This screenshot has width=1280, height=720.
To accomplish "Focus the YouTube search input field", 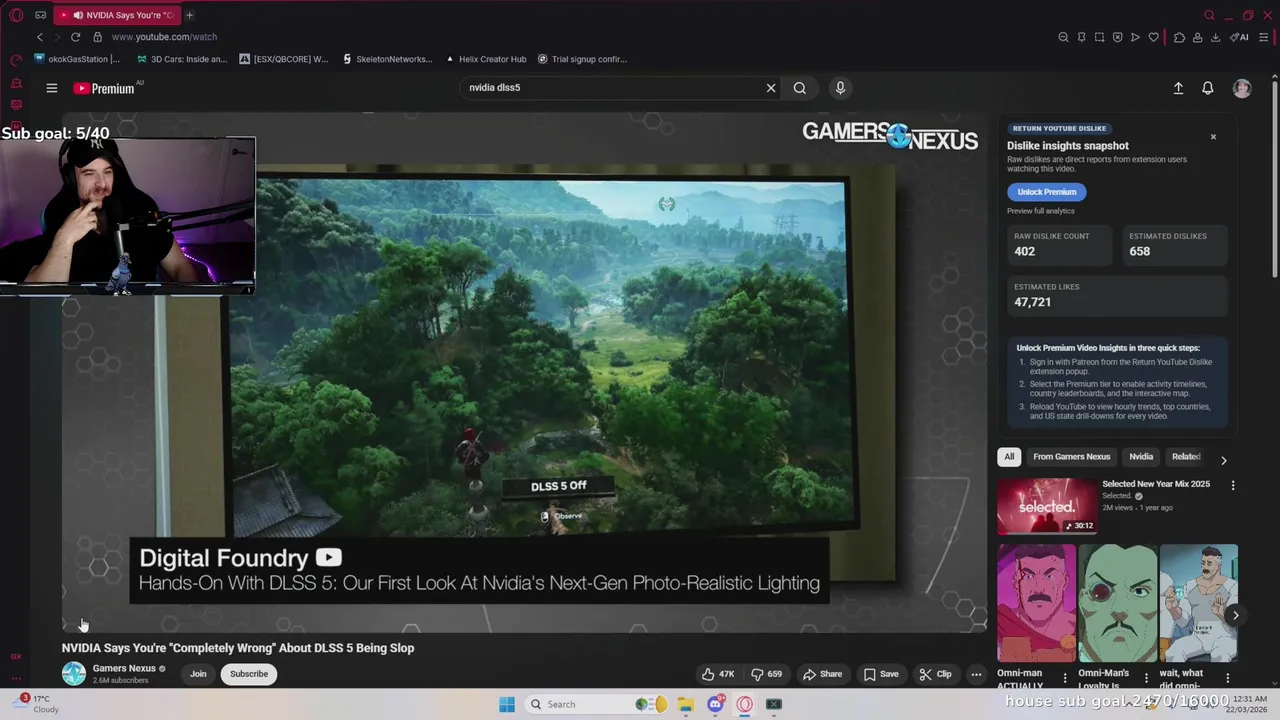I will point(610,88).
